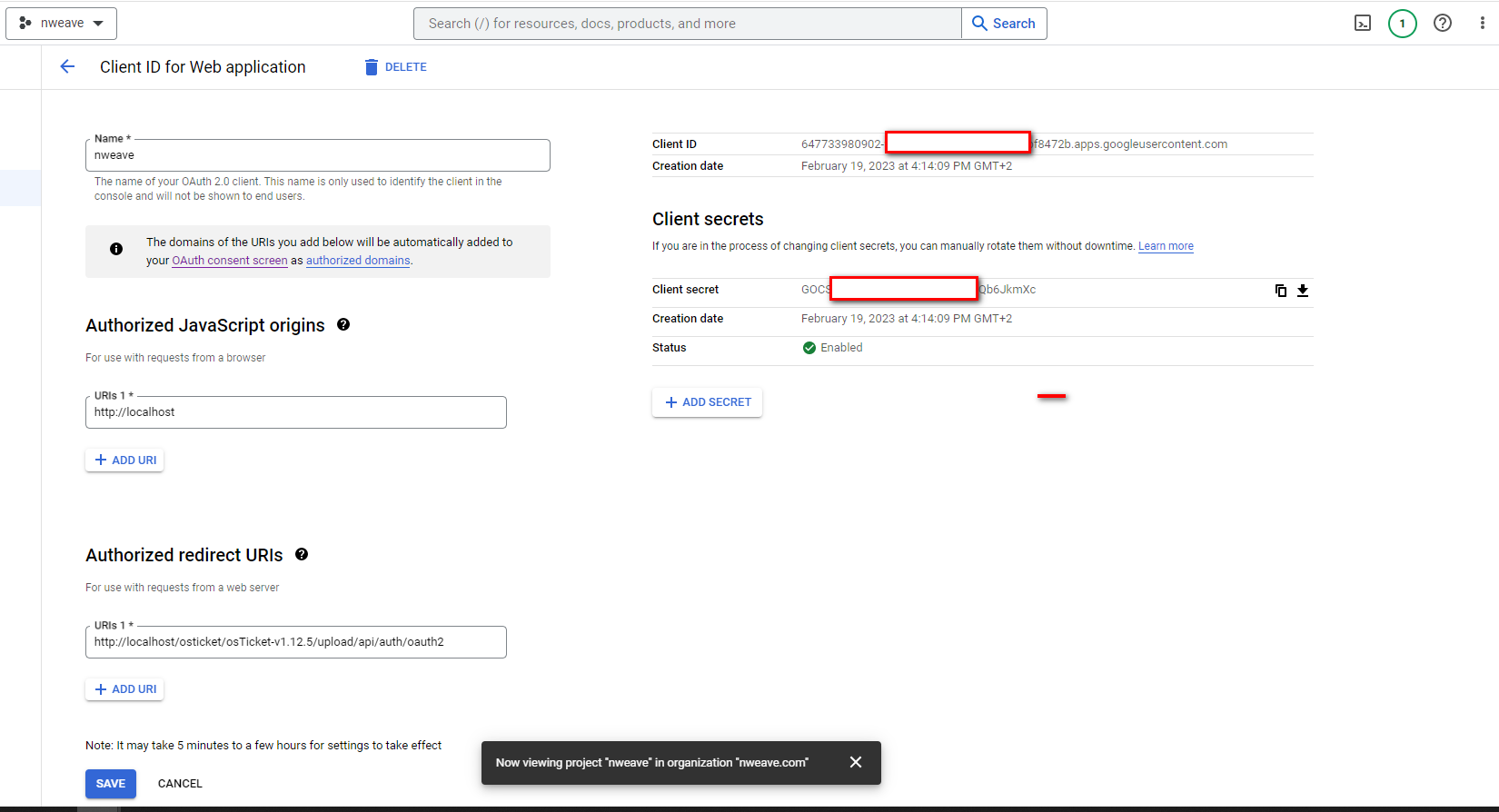The image size is (1499, 812).
Task: Open the notifications badge showing 1
Action: (1403, 24)
